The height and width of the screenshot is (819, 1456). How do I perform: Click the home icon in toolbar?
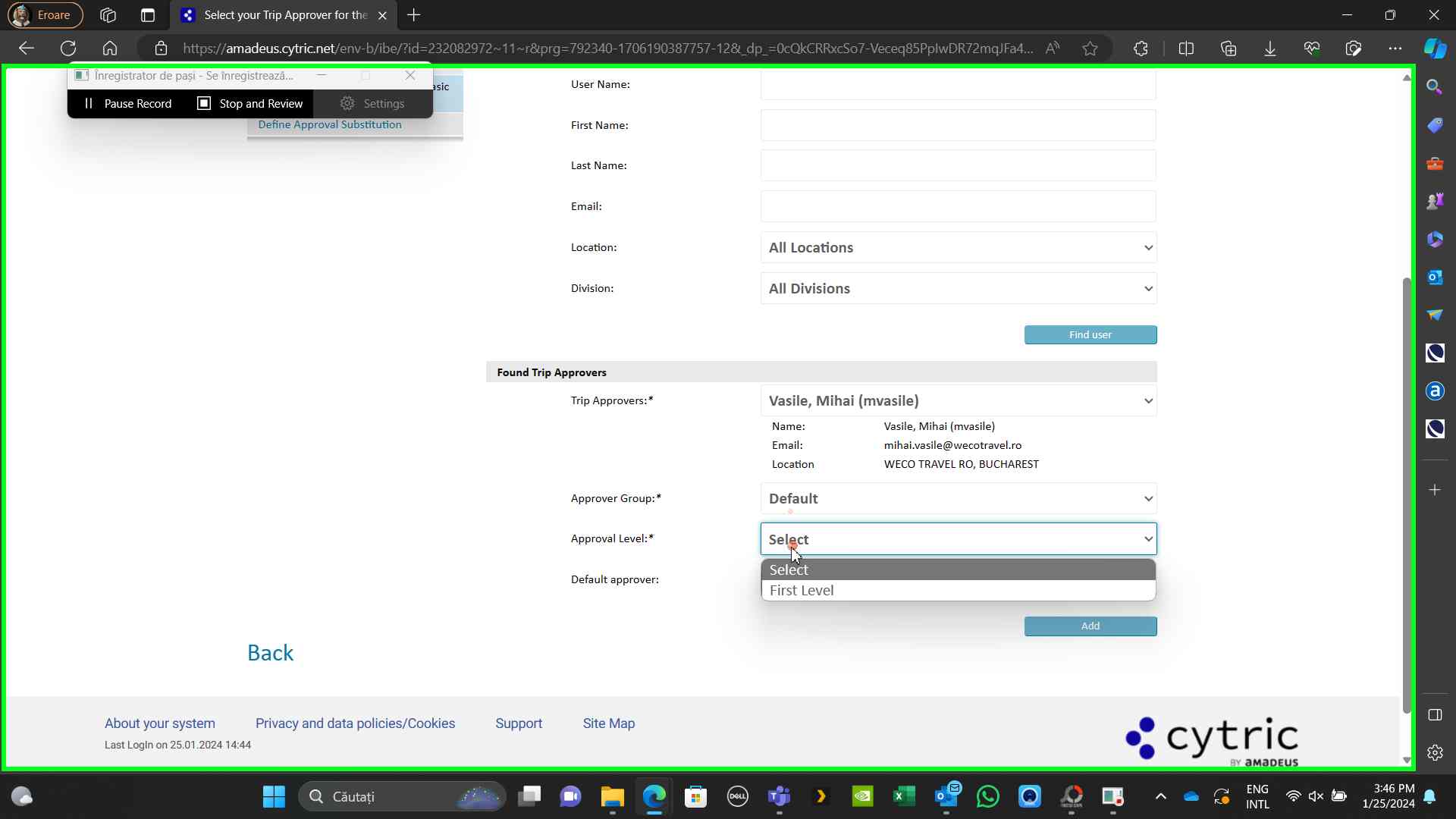pos(110,49)
